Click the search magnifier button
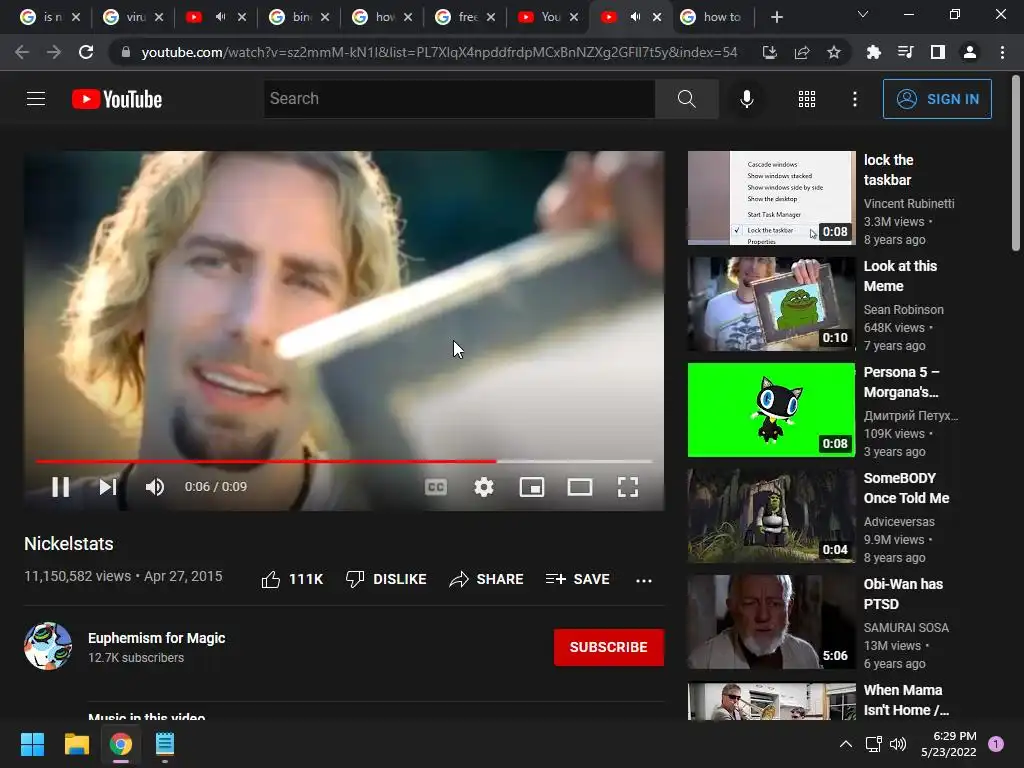The width and height of the screenshot is (1024, 768). coord(686,99)
